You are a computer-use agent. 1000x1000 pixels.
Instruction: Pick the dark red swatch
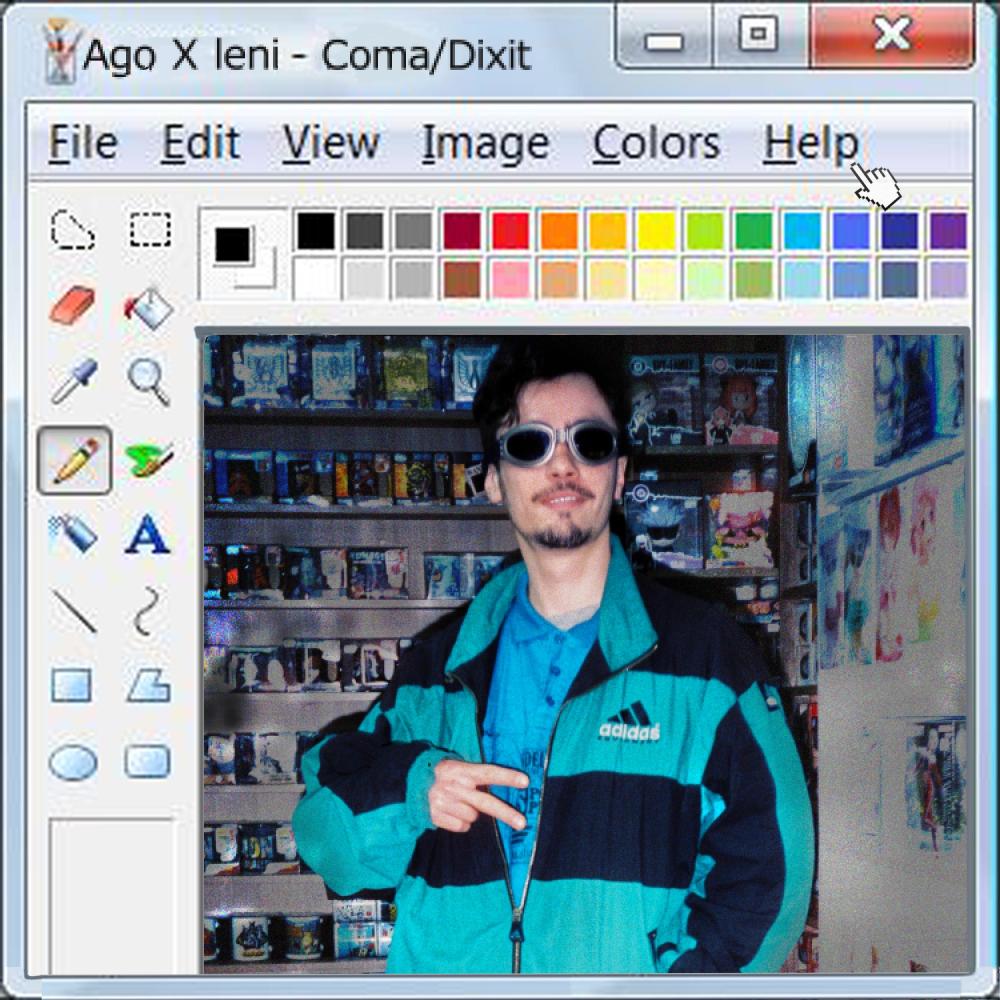[462, 230]
